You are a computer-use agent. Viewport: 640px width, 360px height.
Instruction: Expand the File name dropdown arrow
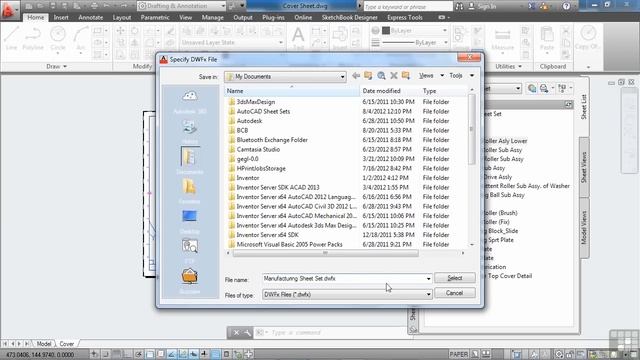[x=428, y=279]
